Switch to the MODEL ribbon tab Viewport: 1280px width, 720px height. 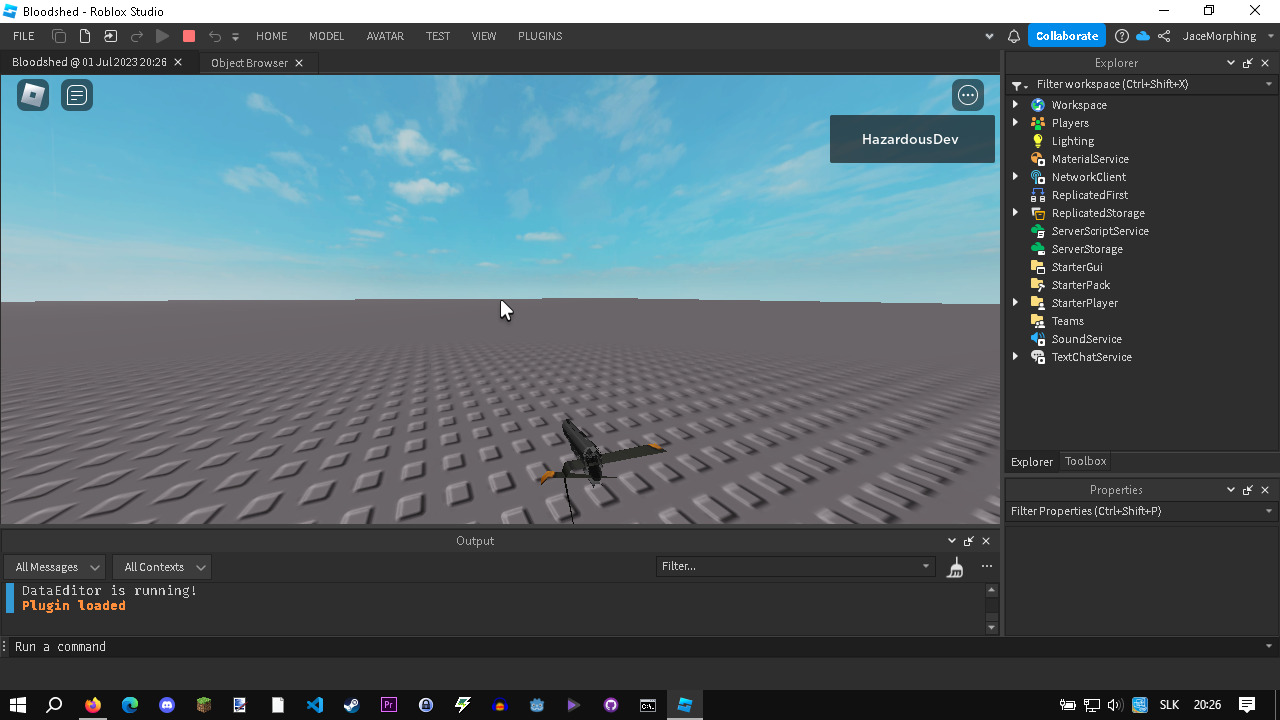tap(326, 36)
